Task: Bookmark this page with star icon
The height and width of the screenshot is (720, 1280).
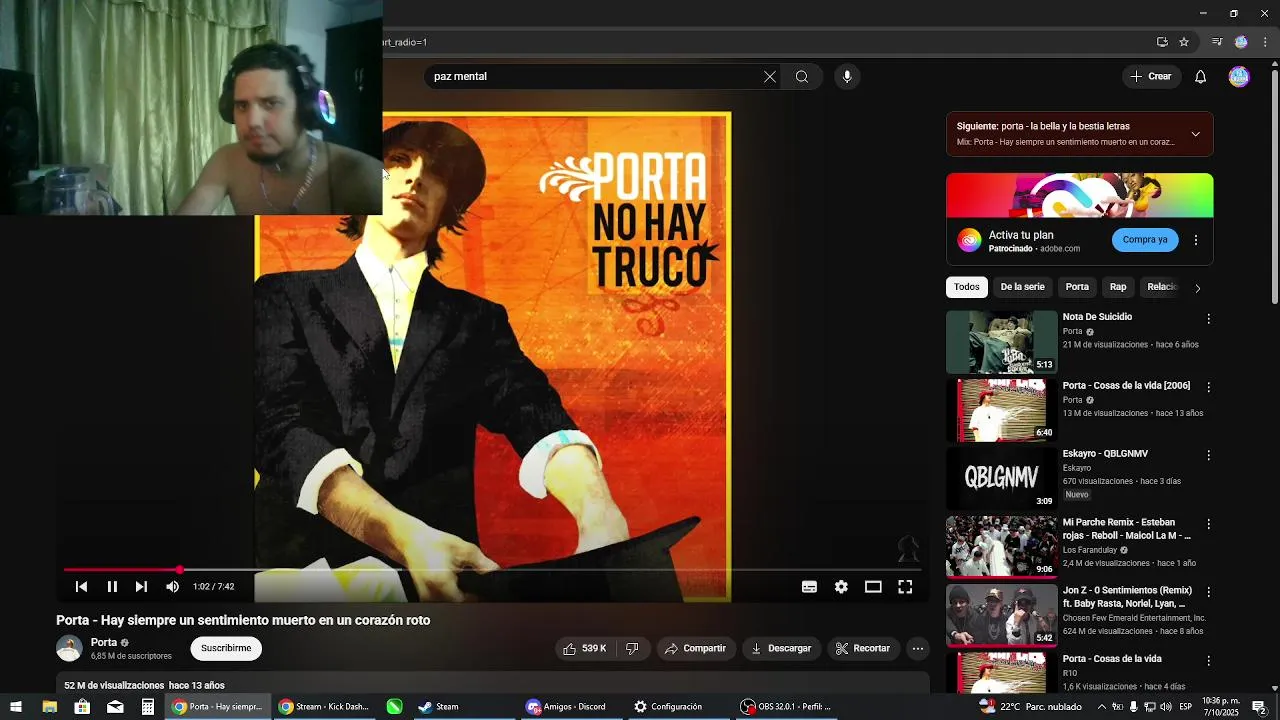Action: tap(1184, 42)
